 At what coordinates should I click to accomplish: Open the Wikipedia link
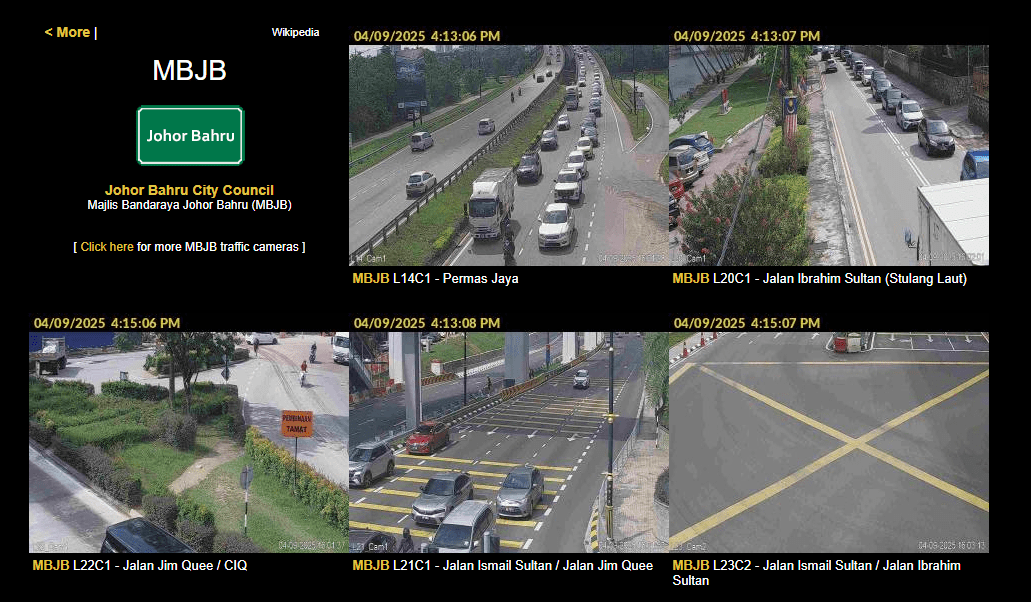click(x=294, y=32)
